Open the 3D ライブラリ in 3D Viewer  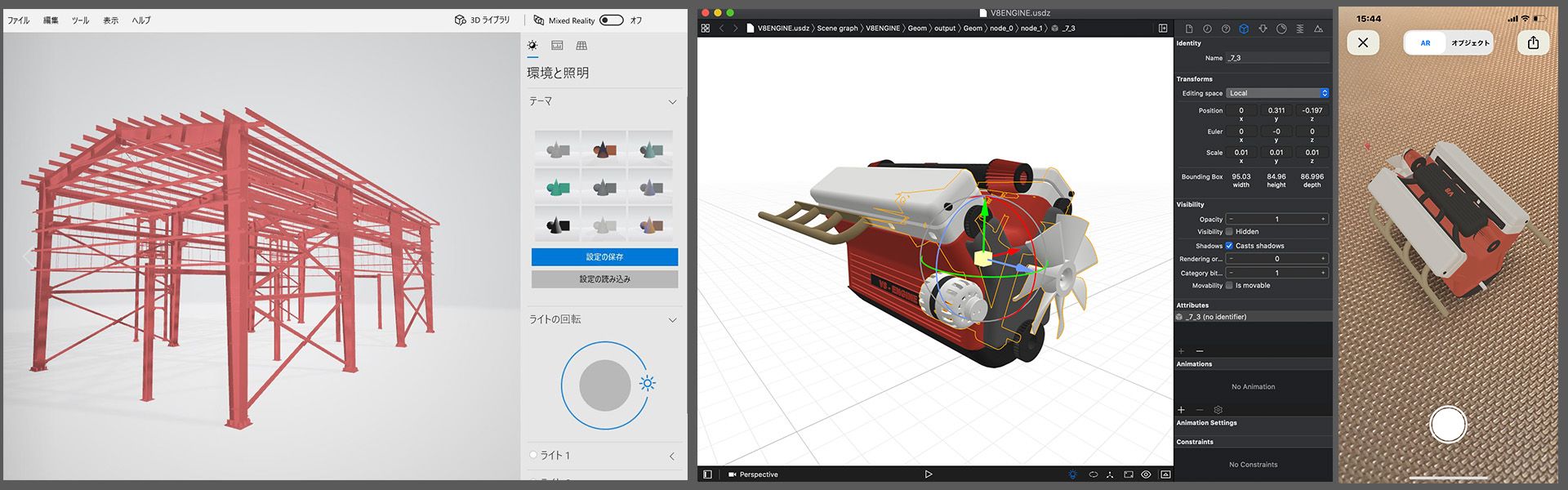click(482, 20)
